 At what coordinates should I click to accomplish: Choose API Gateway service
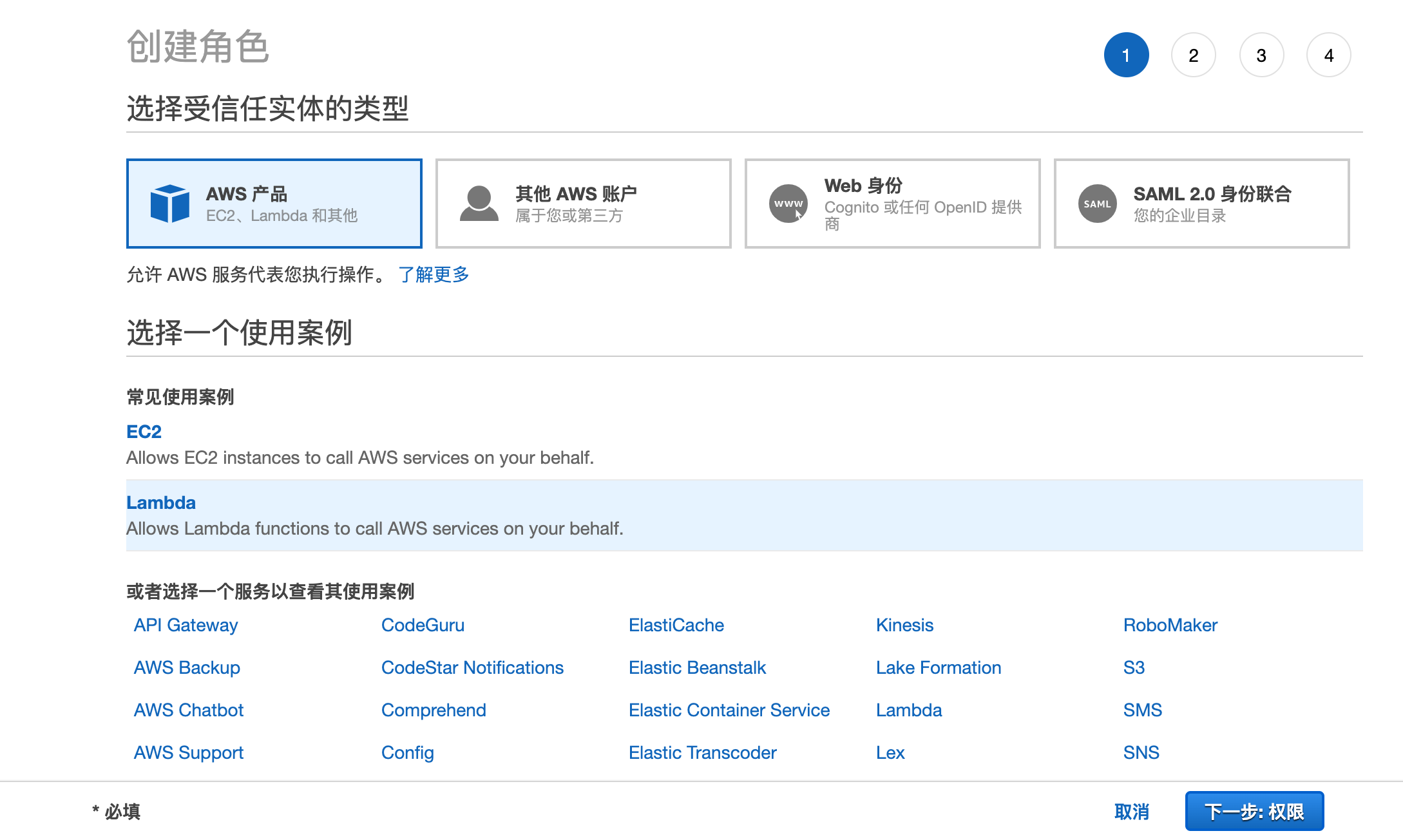coord(186,625)
